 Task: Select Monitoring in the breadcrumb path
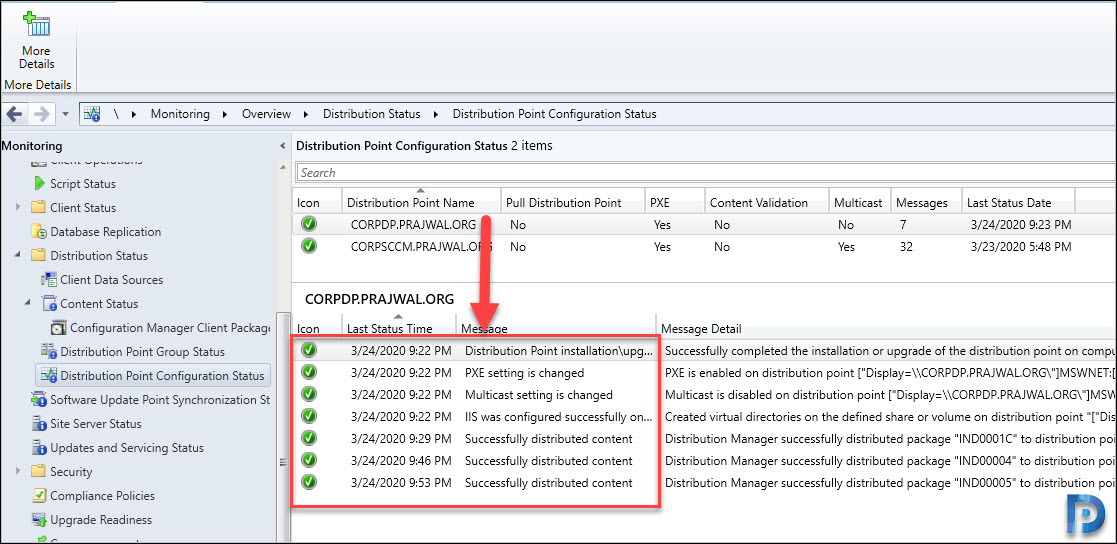point(180,114)
